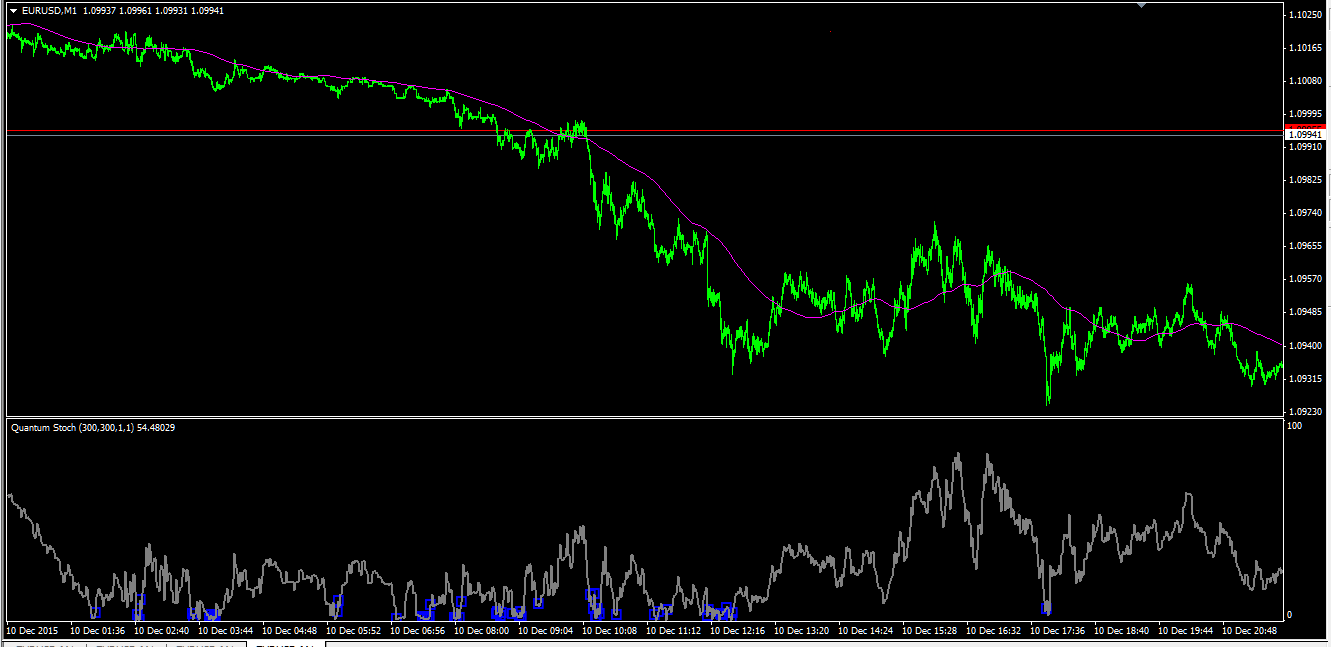This screenshot has height=647, width=1331.
Task: Toggle the one-click trading arrow beside EURUSD,M1
Action: click(12, 10)
